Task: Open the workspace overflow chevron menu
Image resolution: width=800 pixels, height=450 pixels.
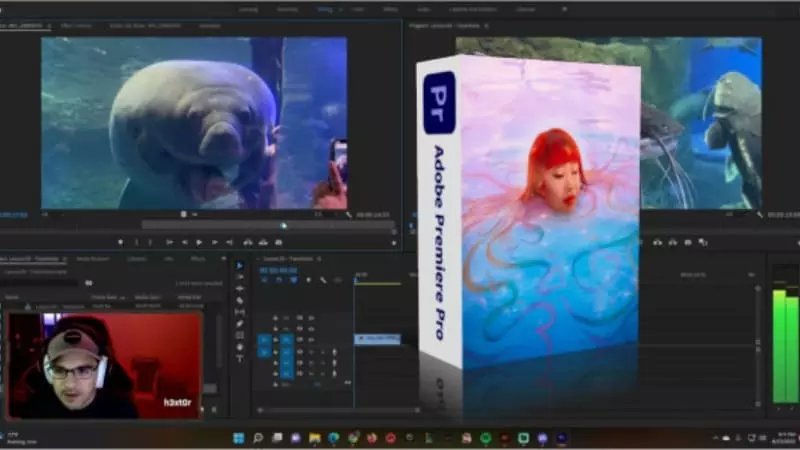Action: coord(564,9)
